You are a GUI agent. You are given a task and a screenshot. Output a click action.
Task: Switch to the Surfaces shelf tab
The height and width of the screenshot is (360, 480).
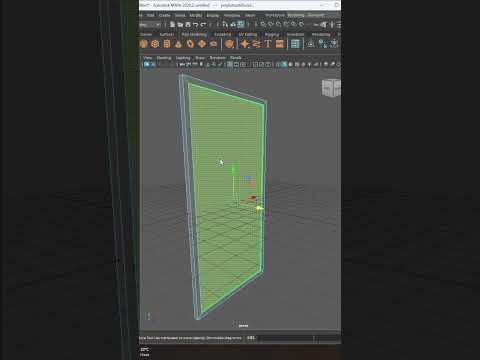pyautogui.click(x=167, y=34)
